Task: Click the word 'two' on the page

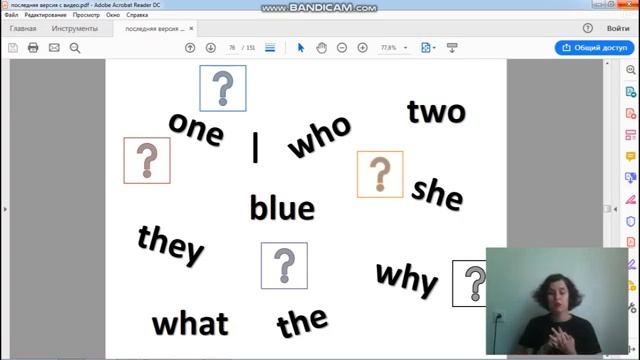Action: (437, 112)
